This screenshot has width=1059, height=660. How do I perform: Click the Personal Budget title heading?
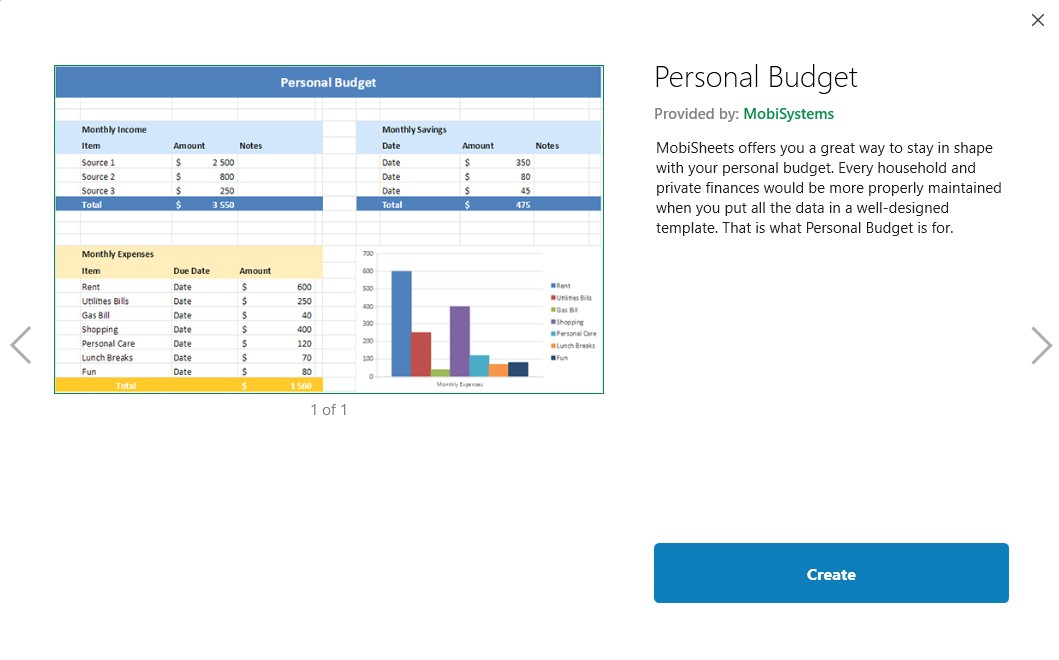coord(755,77)
